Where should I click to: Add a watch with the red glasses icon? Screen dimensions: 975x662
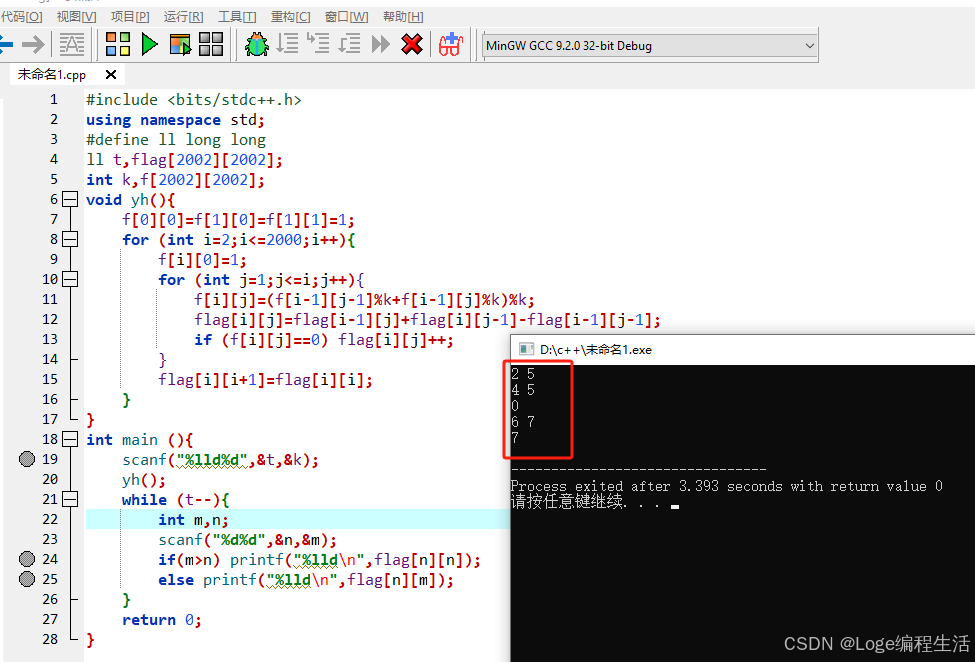tap(451, 45)
